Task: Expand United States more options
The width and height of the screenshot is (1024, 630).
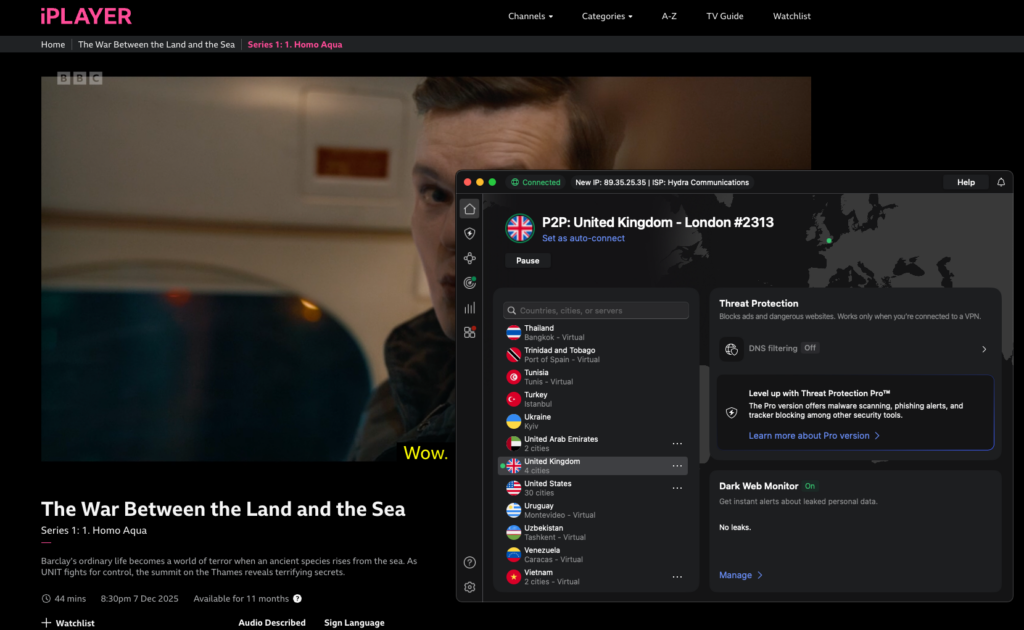Action: click(x=677, y=488)
